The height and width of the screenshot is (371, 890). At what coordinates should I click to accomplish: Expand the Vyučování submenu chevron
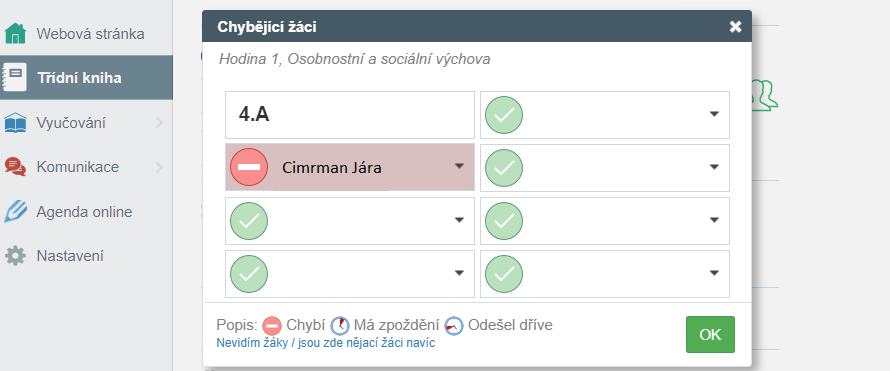pos(159,123)
